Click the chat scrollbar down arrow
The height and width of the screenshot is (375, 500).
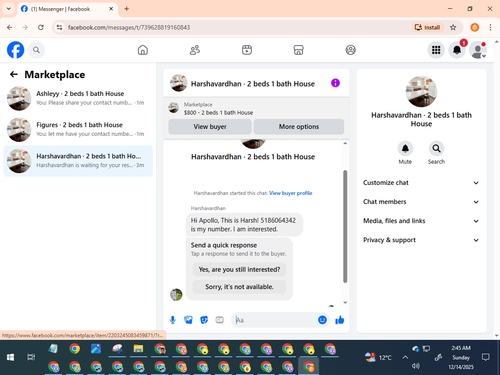(345, 302)
